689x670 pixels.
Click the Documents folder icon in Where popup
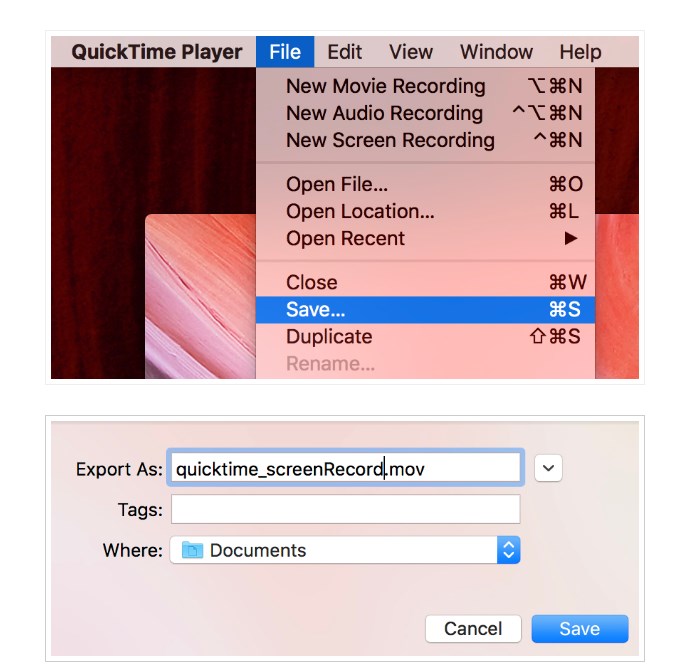(x=192, y=550)
